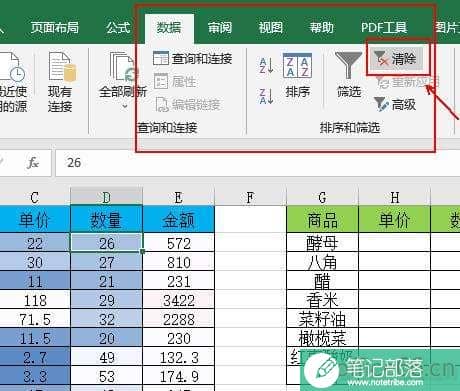Click the 重新应用 filter button
The width and height of the screenshot is (460, 391).
(x=408, y=82)
